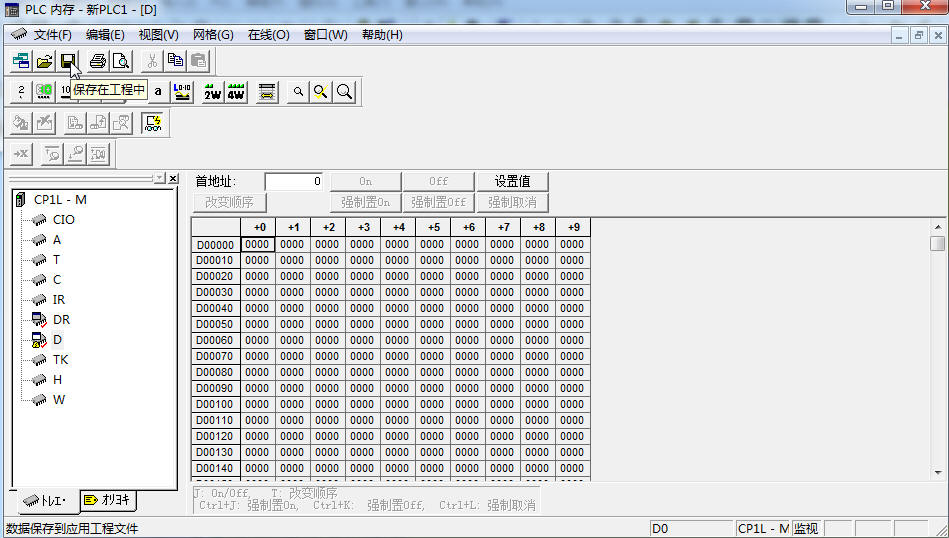Image resolution: width=949 pixels, height=538 pixels.
Task: Switch to the second tab below tree
Action: tap(106, 499)
